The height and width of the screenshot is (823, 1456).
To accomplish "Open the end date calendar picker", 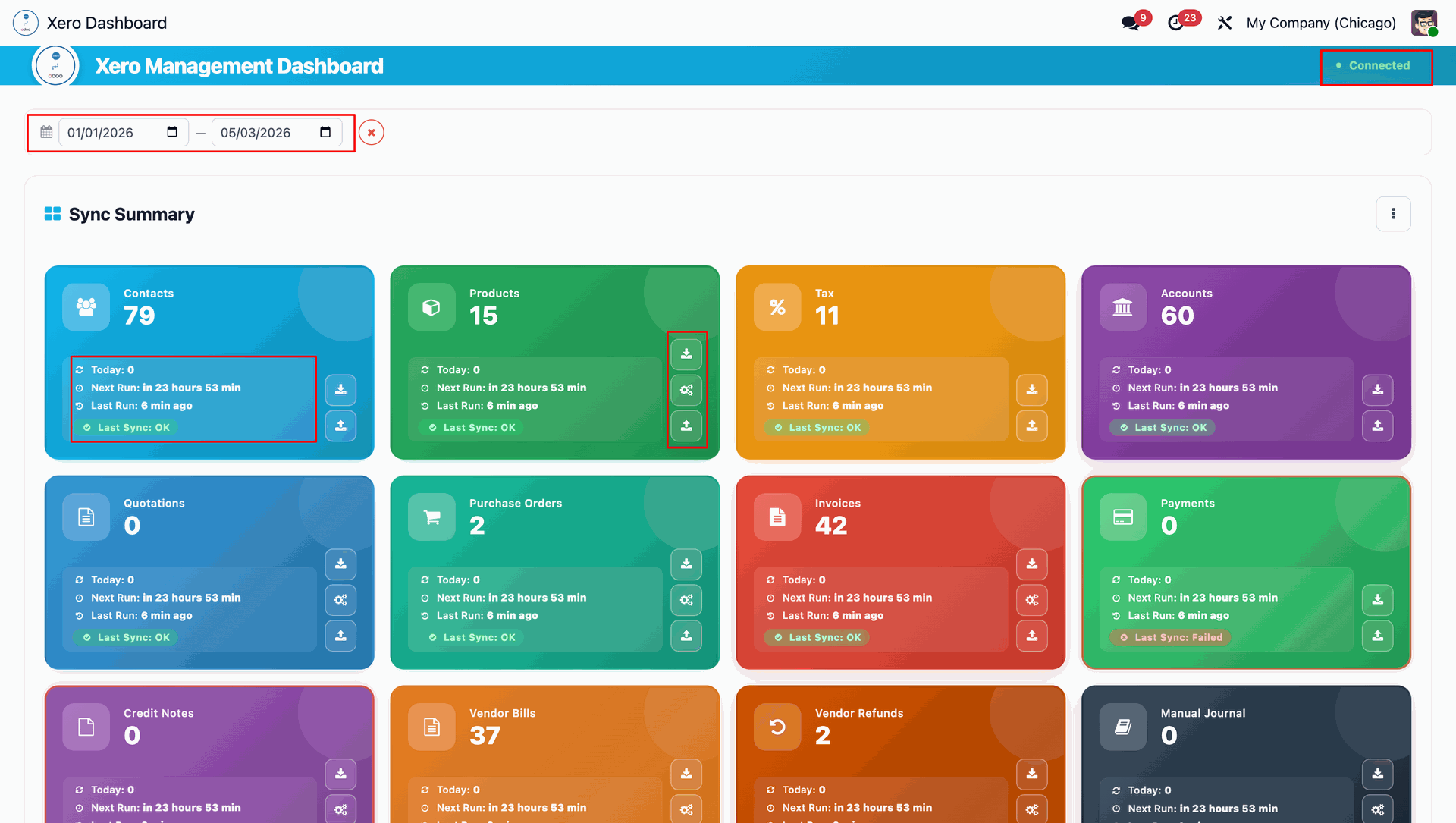I will click(325, 132).
